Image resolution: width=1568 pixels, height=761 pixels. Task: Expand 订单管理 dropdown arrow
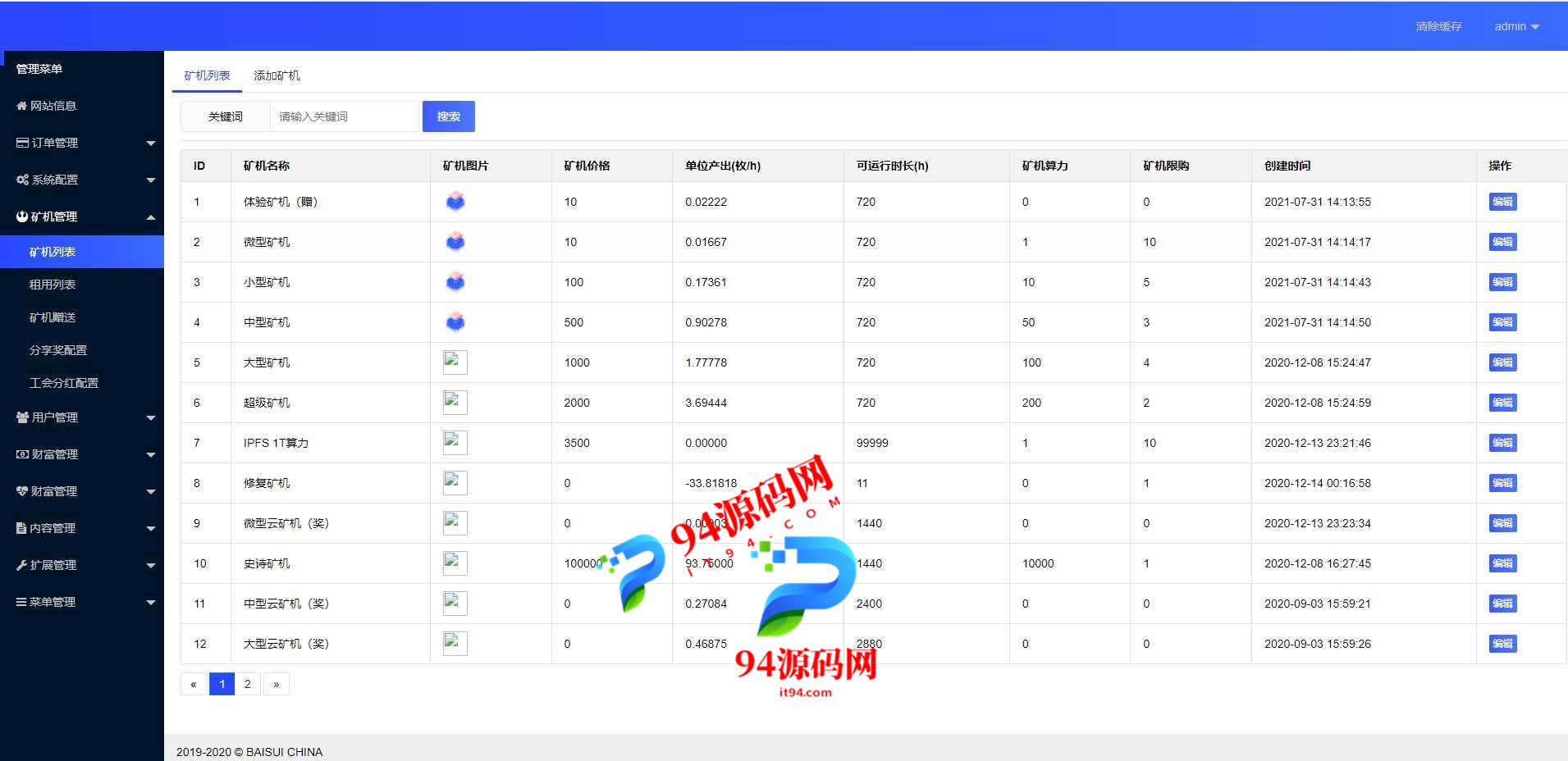[151, 144]
